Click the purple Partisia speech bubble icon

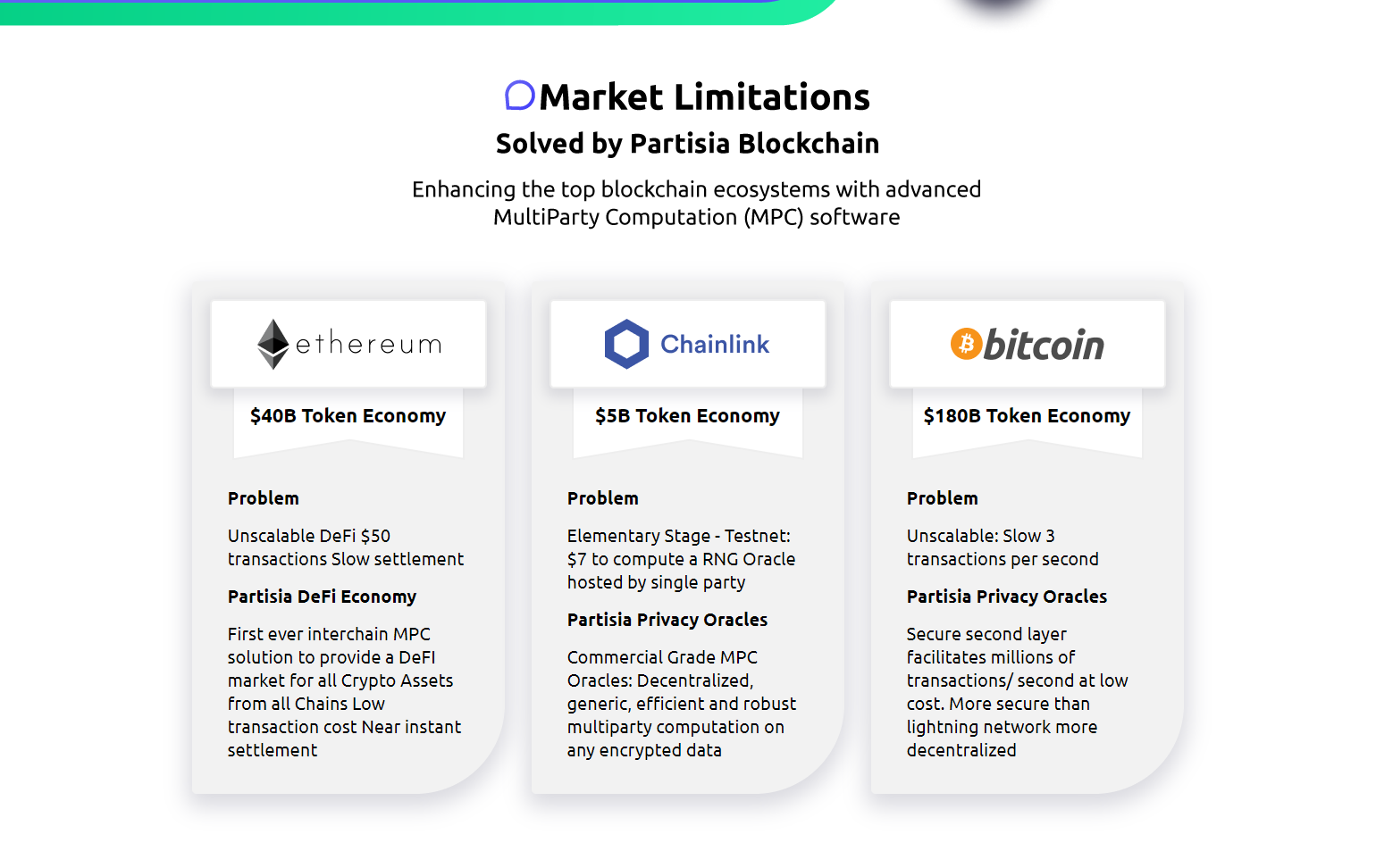point(520,96)
